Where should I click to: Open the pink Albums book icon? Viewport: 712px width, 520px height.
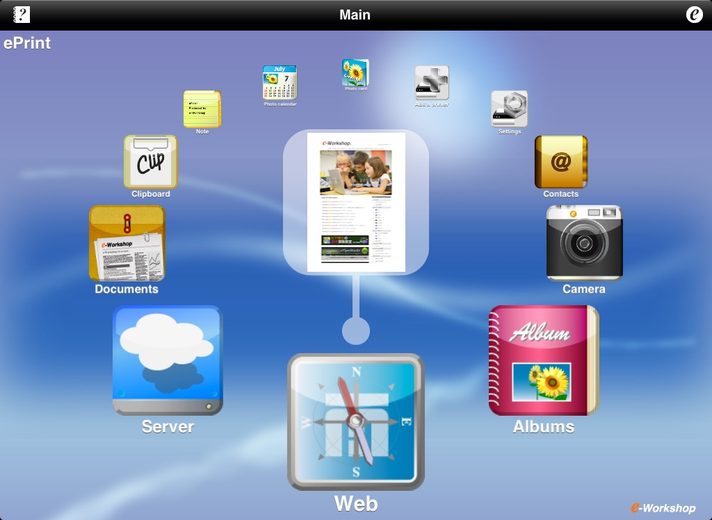coord(544,360)
